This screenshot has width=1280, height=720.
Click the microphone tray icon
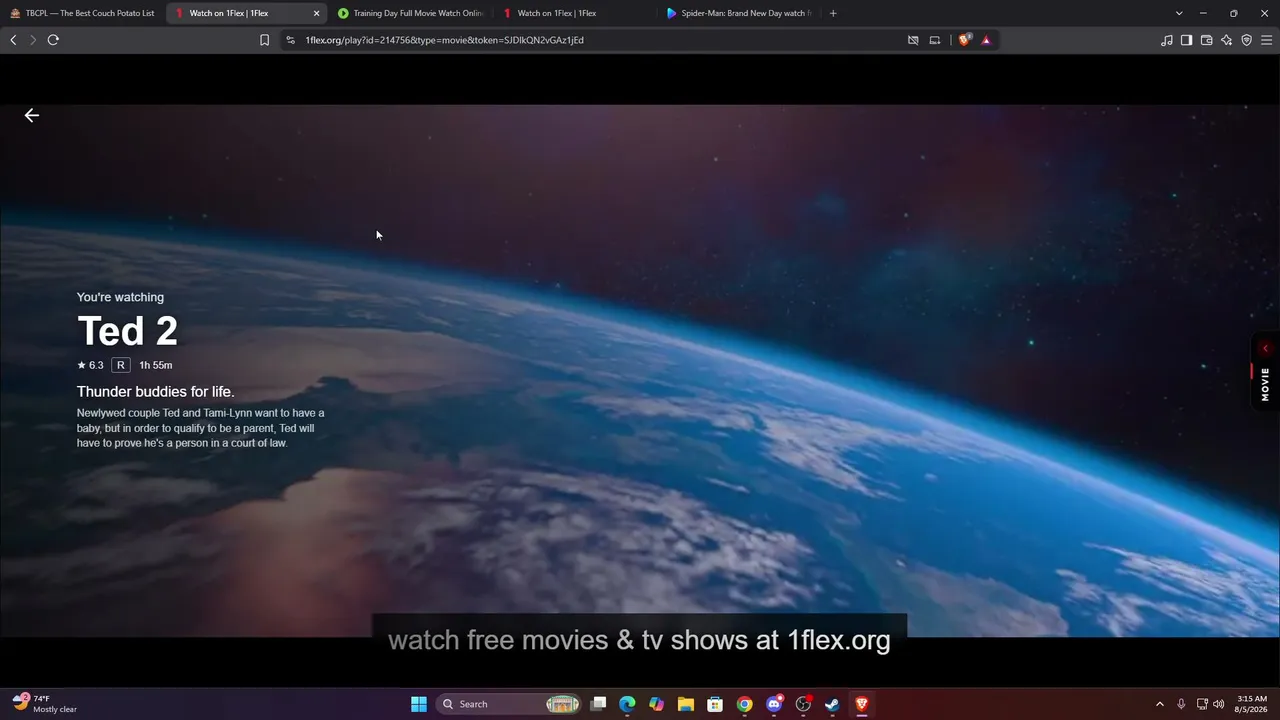[x=1181, y=704]
